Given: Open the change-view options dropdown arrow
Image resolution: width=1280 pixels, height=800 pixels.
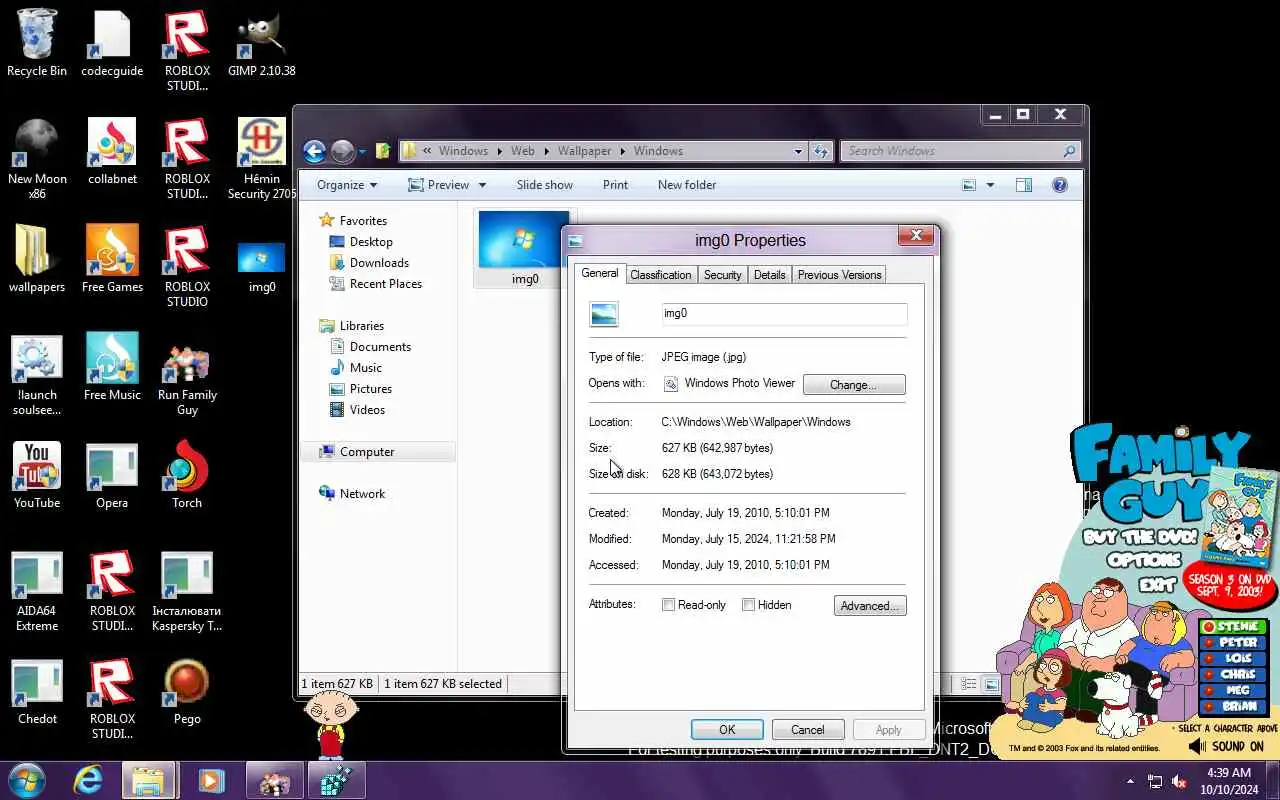Looking at the screenshot, I should pos(990,185).
